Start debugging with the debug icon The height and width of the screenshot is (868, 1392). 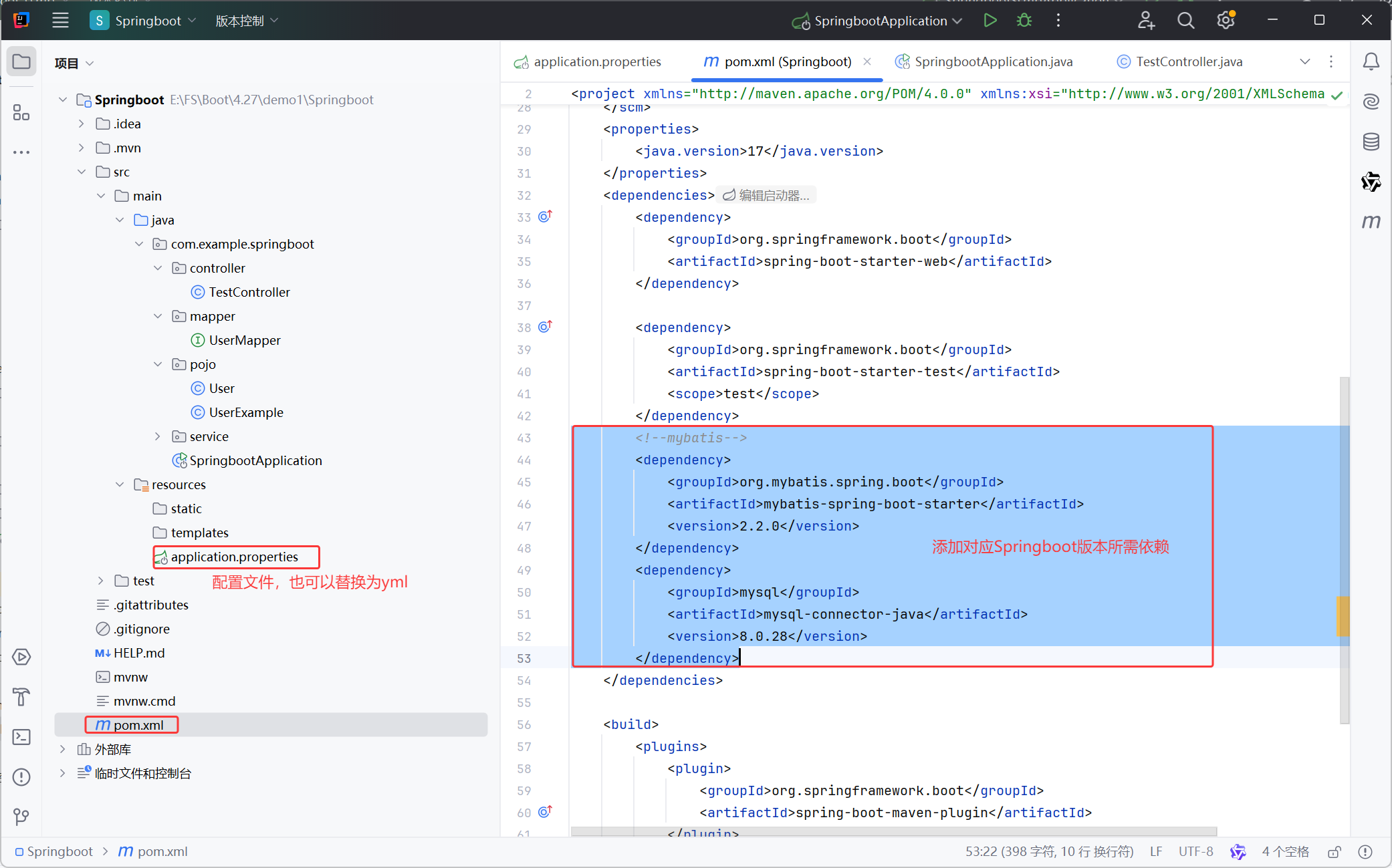pos(1024,20)
